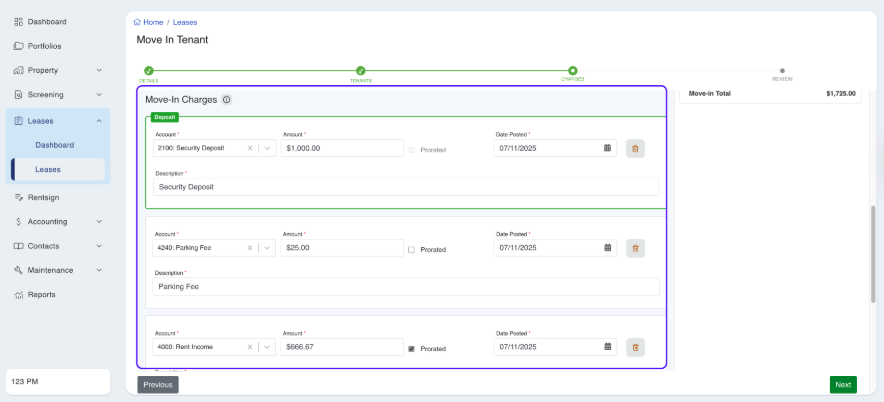Viewport: 884px width, 402px height.
Task: Click the page vertical scrollbar
Action: tap(873, 250)
